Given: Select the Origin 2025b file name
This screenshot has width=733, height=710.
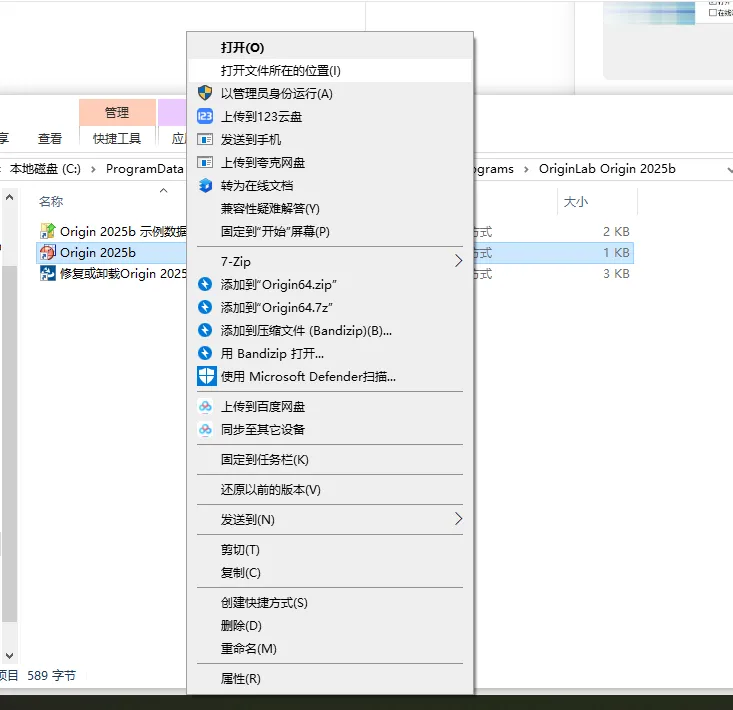Looking at the screenshot, I should (98, 252).
